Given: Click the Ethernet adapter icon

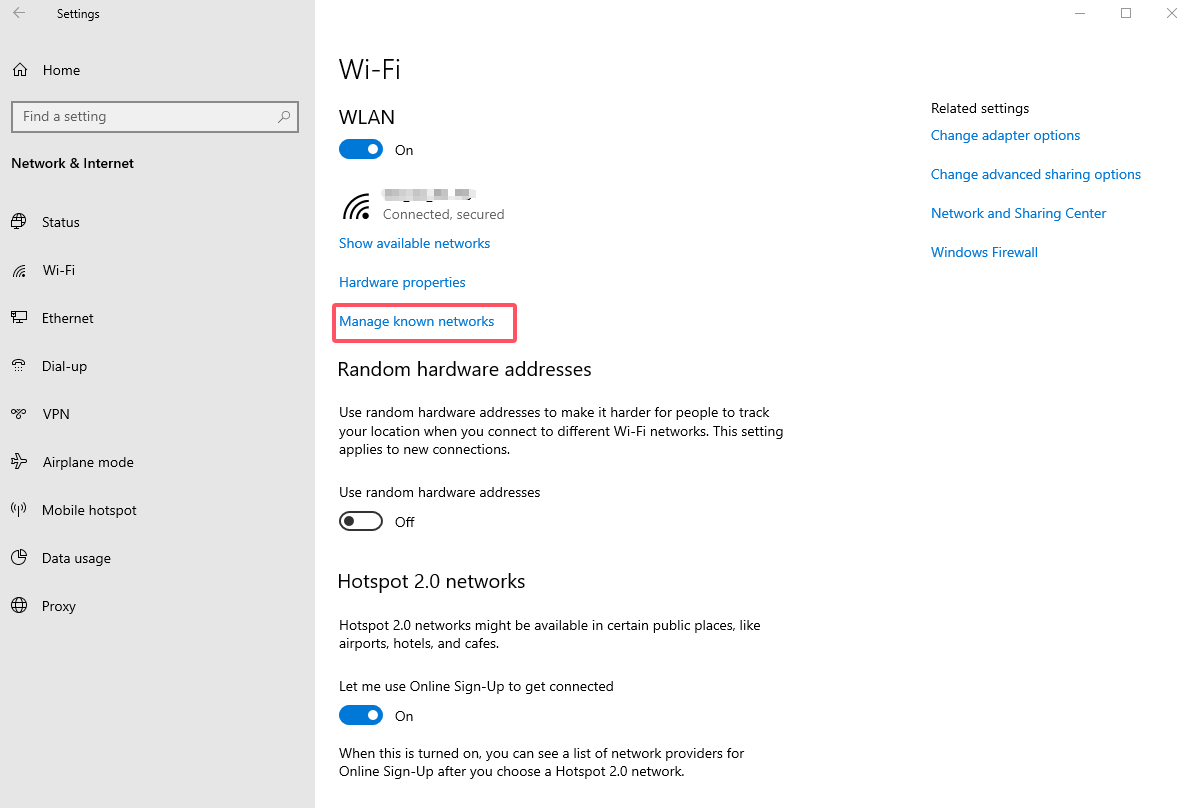Looking at the screenshot, I should 19,317.
